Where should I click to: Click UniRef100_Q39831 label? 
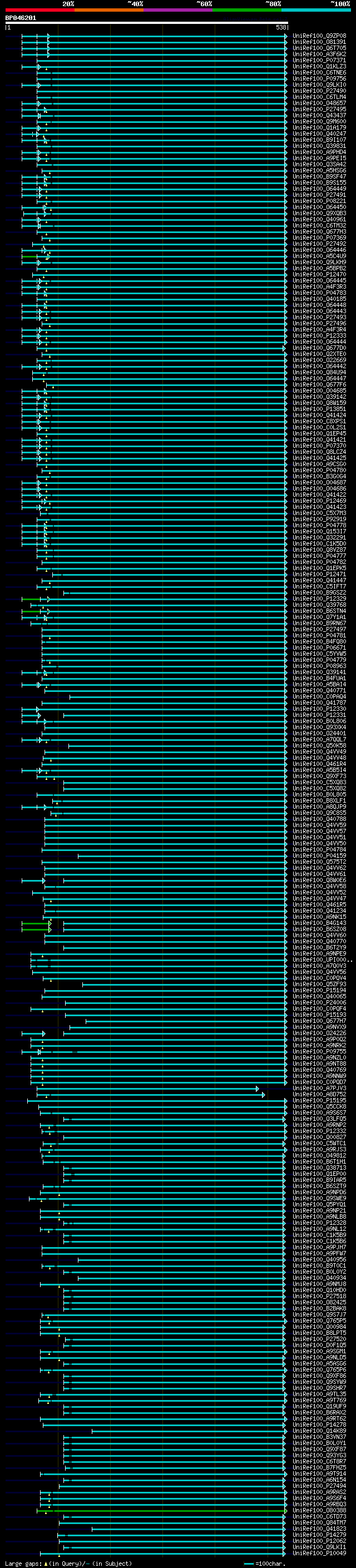pos(319,146)
